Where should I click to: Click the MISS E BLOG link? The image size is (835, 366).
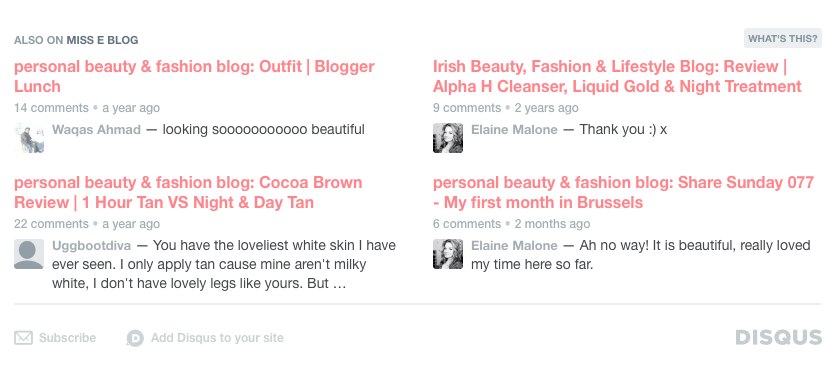[102, 40]
